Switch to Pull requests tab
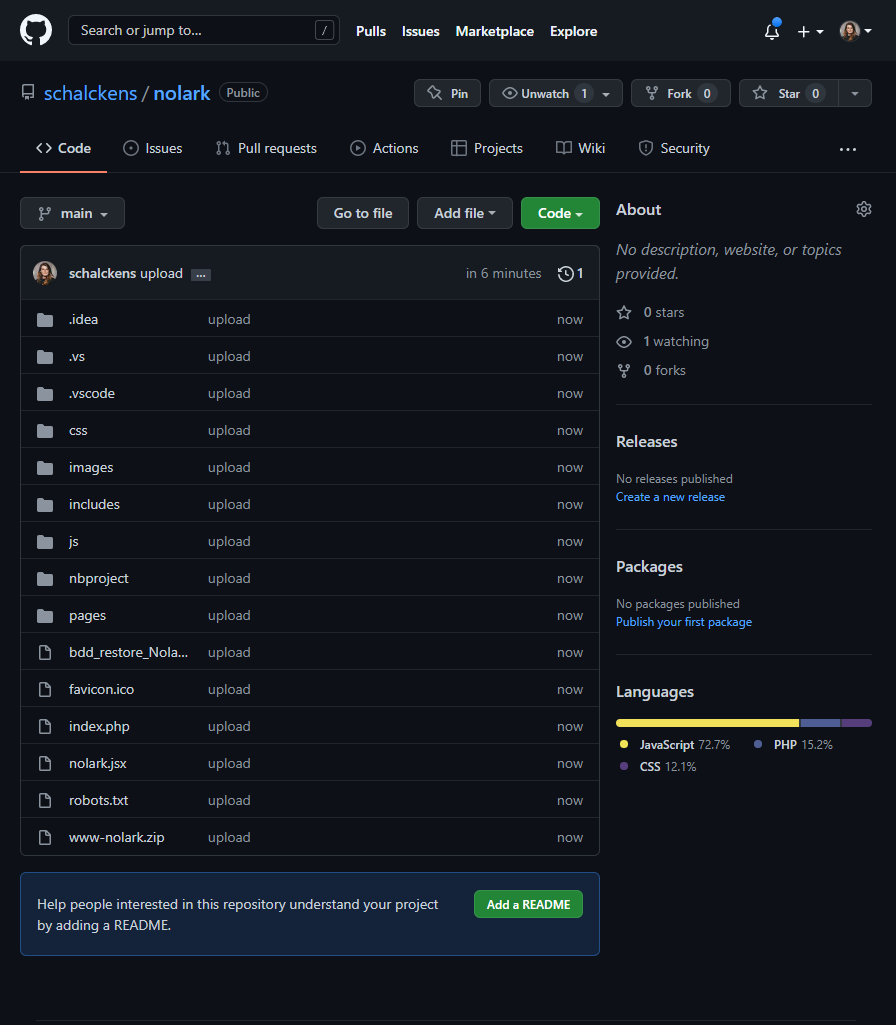The width and height of the screenshot is (896, 1025). pyautogui.click(x=266, y=148)
